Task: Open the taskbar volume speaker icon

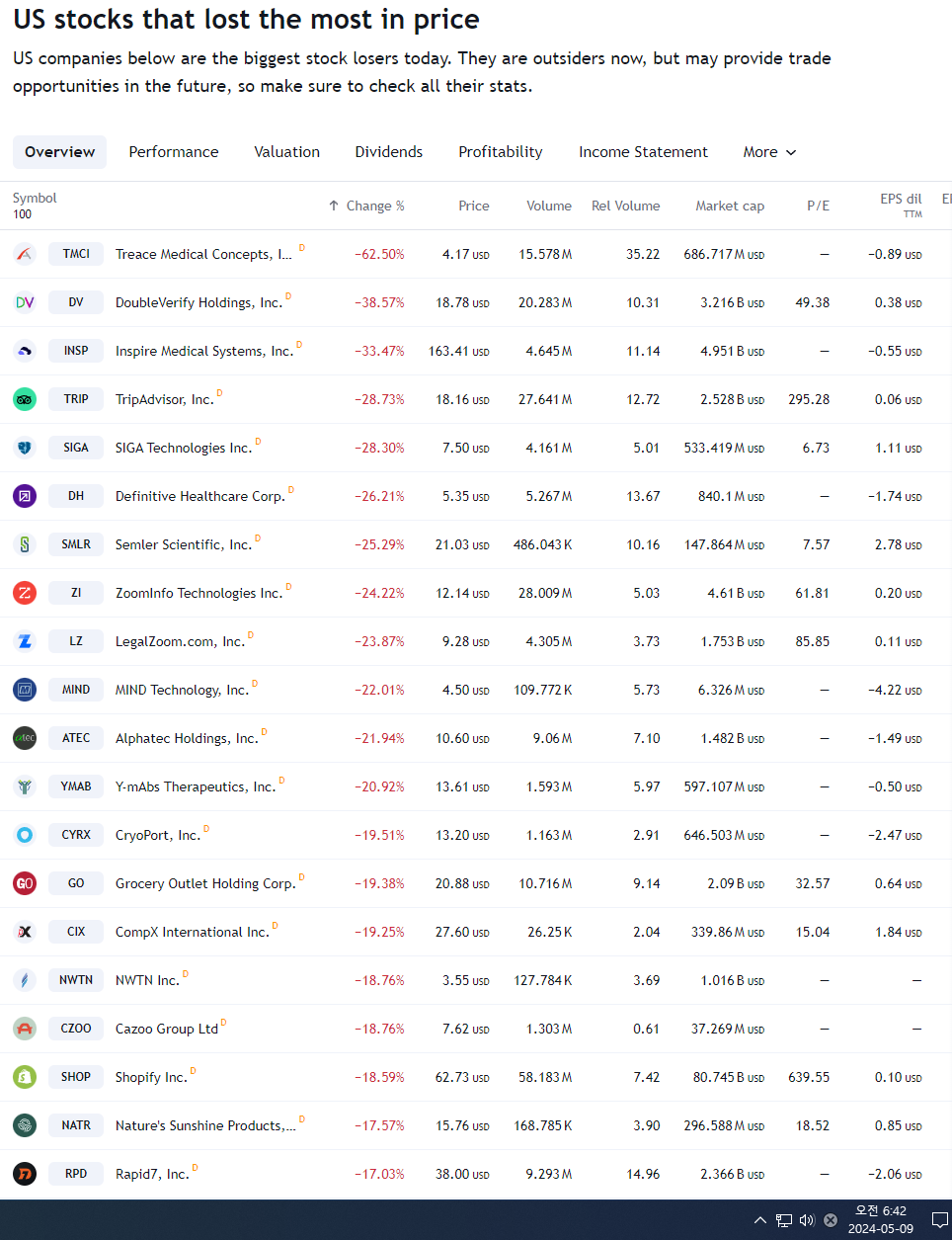Action: [x=807, y=1220]
